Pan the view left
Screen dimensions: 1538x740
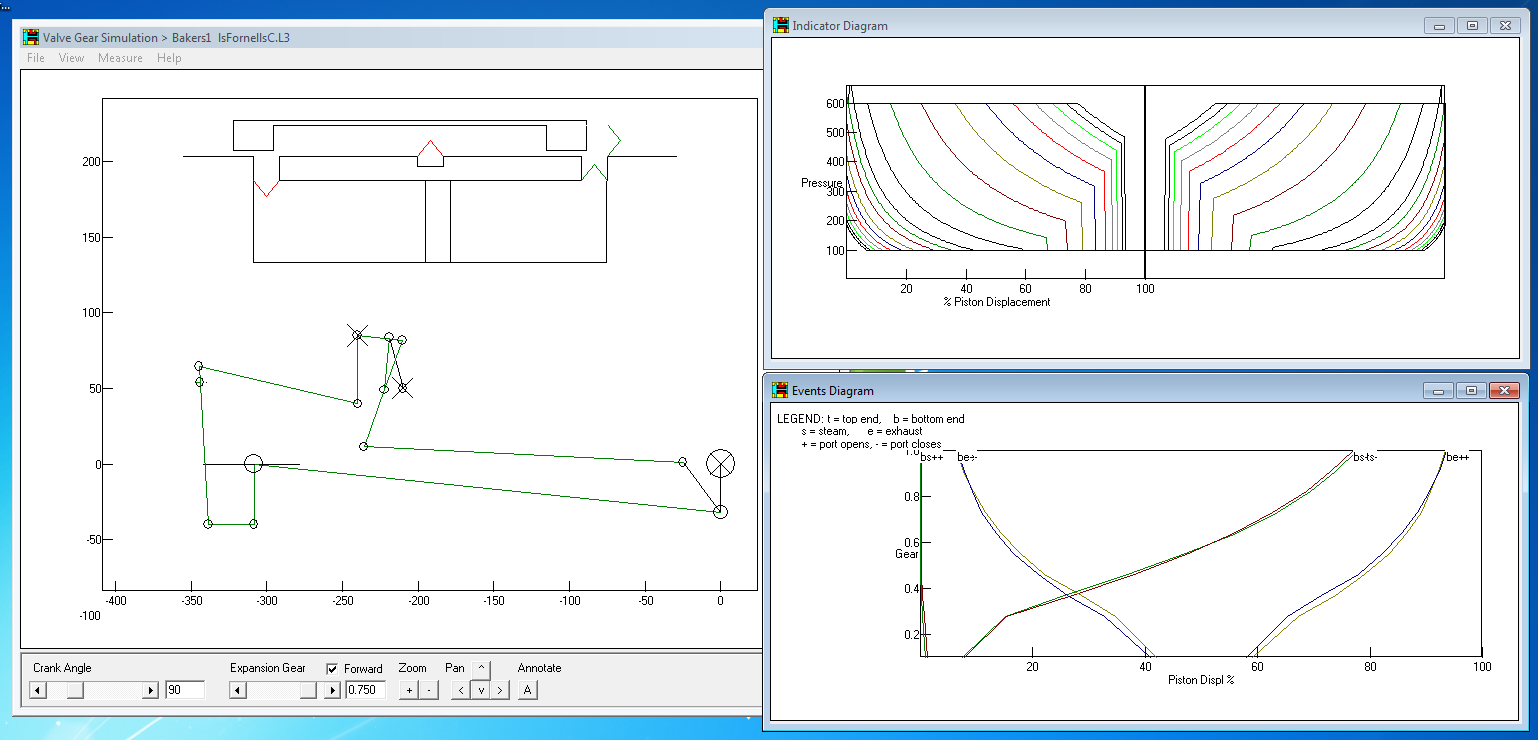pyautogui.click(x=460, y=690)
